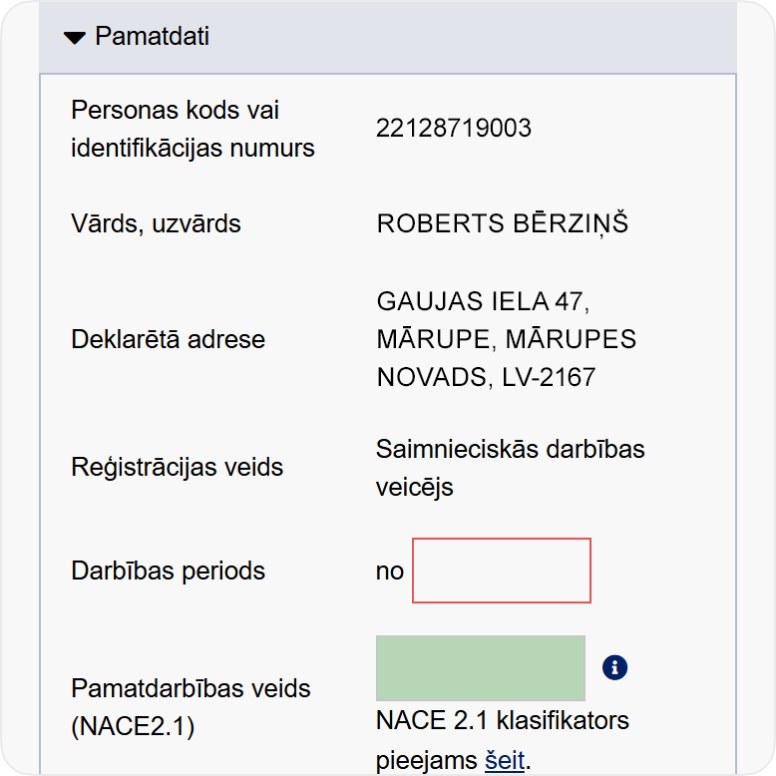The width and height of the screenshot is (776, 776).
Task: Click the Pamatdati header title
Action: pyautogui.click(x=152, y=37)
